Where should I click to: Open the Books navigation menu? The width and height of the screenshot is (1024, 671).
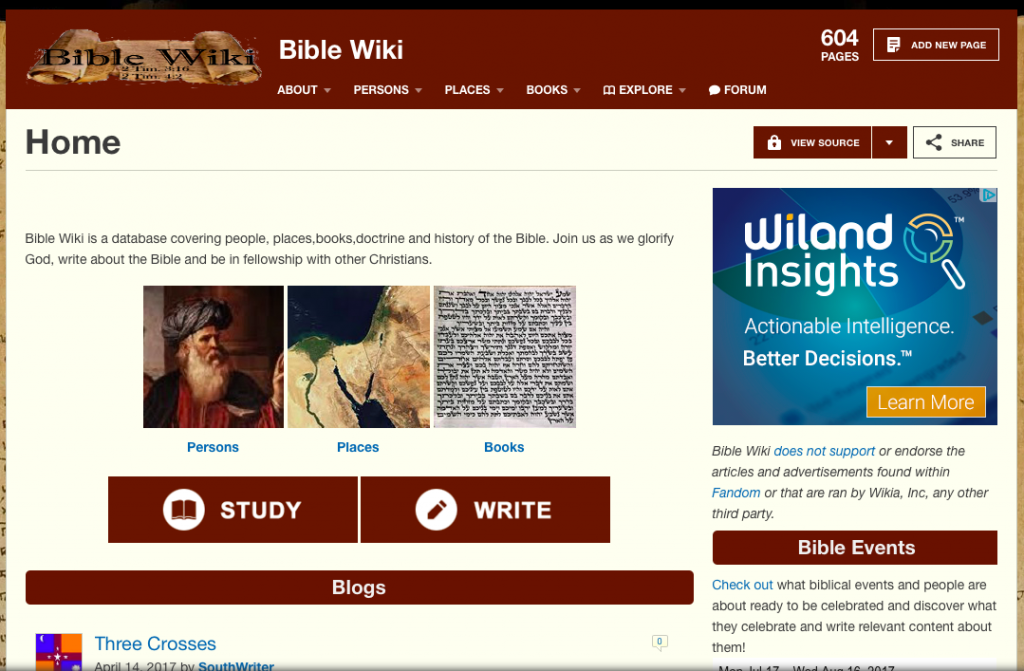553,90
